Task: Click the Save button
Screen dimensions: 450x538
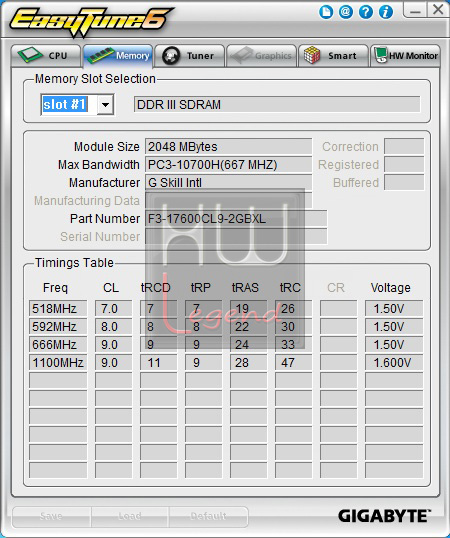Action: 51,516
